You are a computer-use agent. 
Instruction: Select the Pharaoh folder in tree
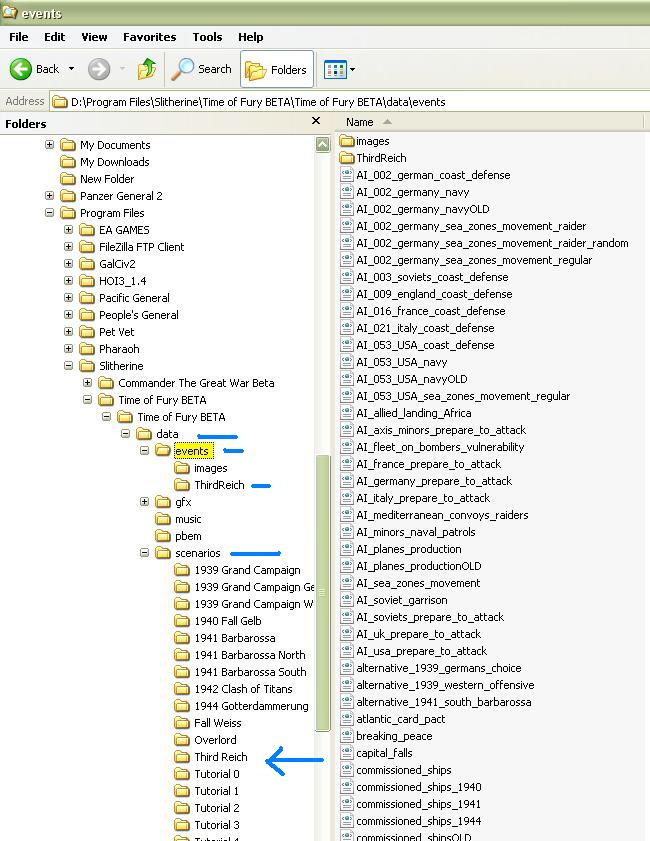pos(119,349)
